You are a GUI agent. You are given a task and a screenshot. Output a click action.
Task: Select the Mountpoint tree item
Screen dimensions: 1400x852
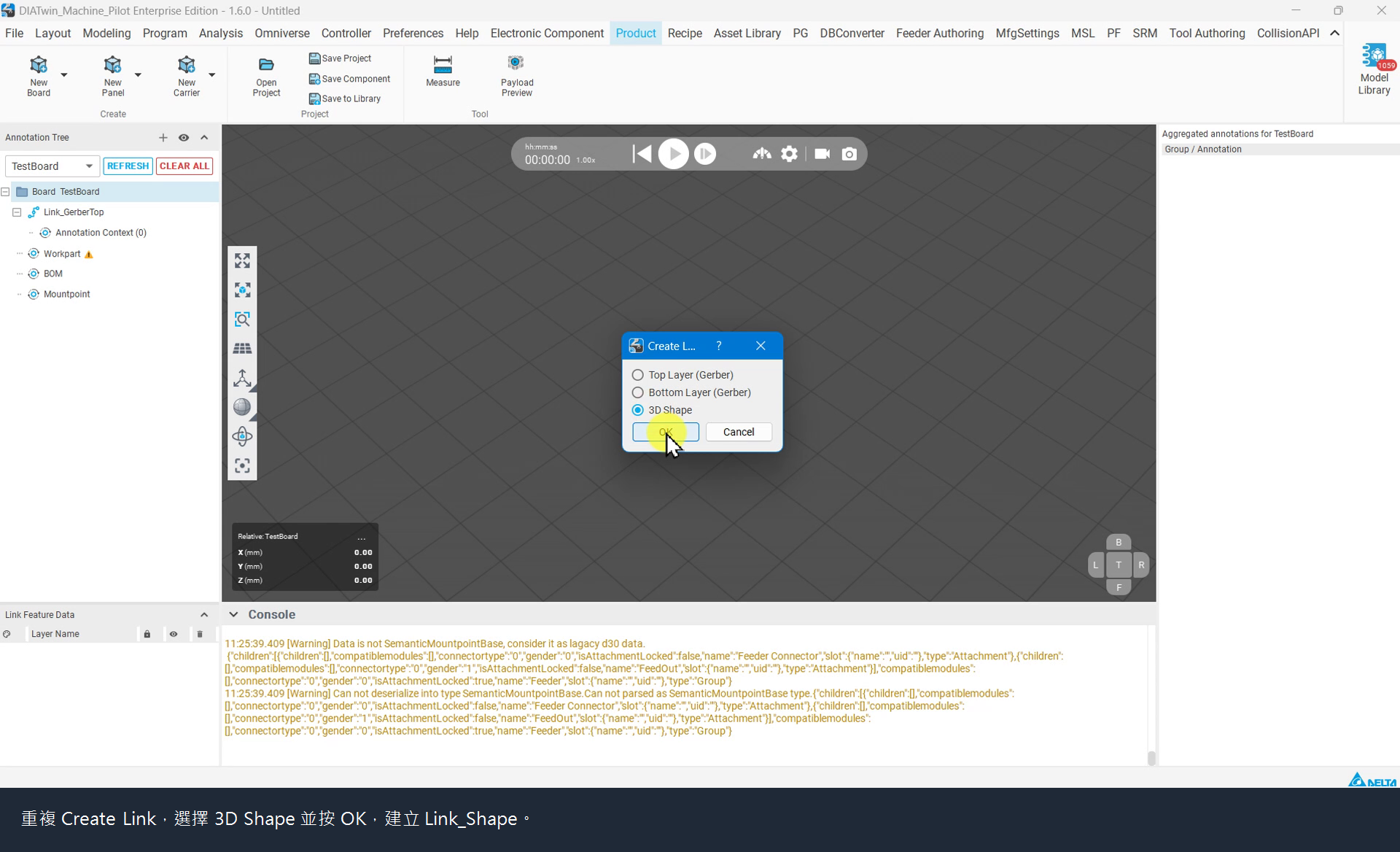click(x=66, y=294)
